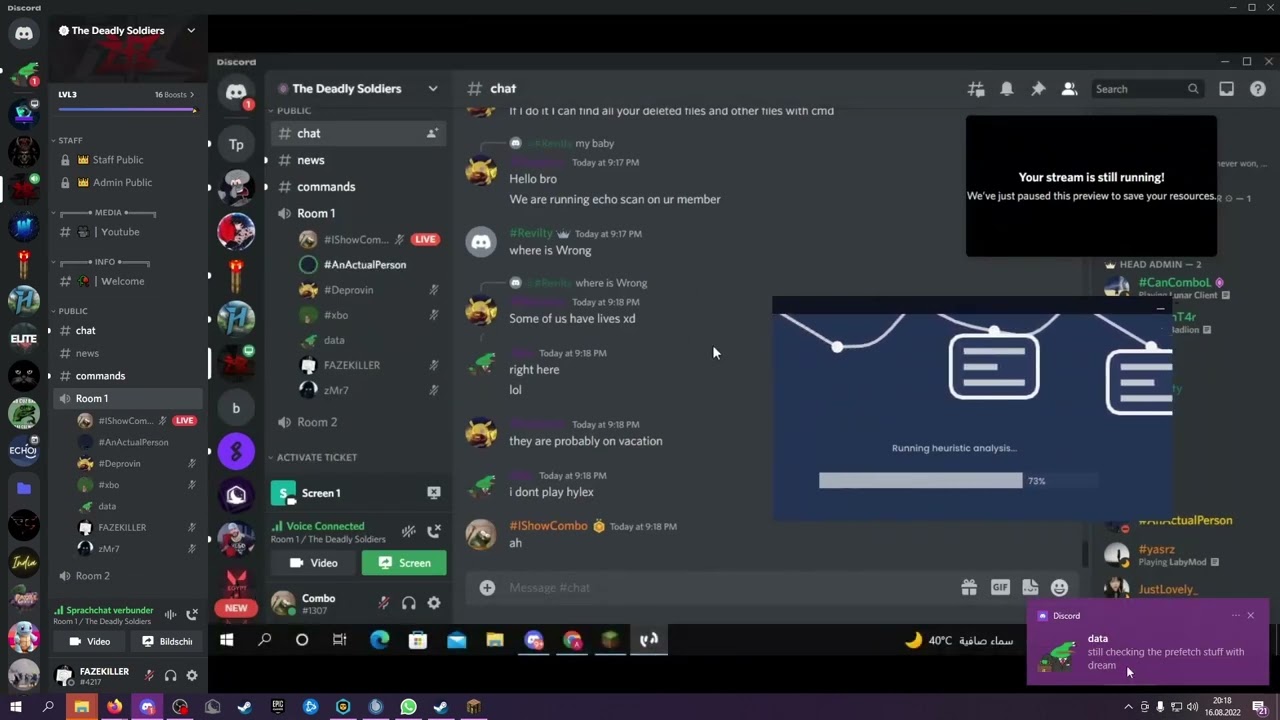The image size is (1280, 720).
Task: Click the plus attach button in message box
Action: [x=487, y=588]
